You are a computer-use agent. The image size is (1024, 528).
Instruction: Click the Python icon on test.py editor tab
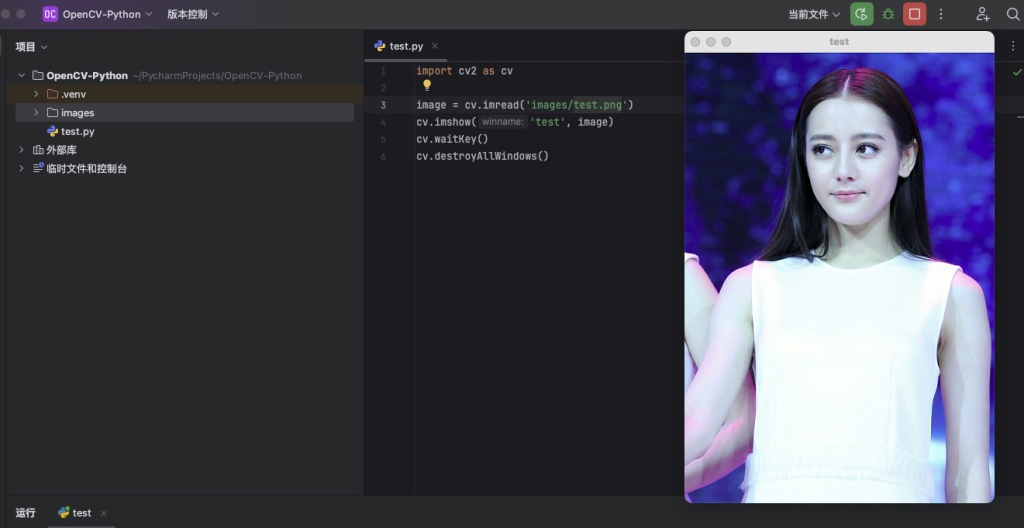(379, 46)
